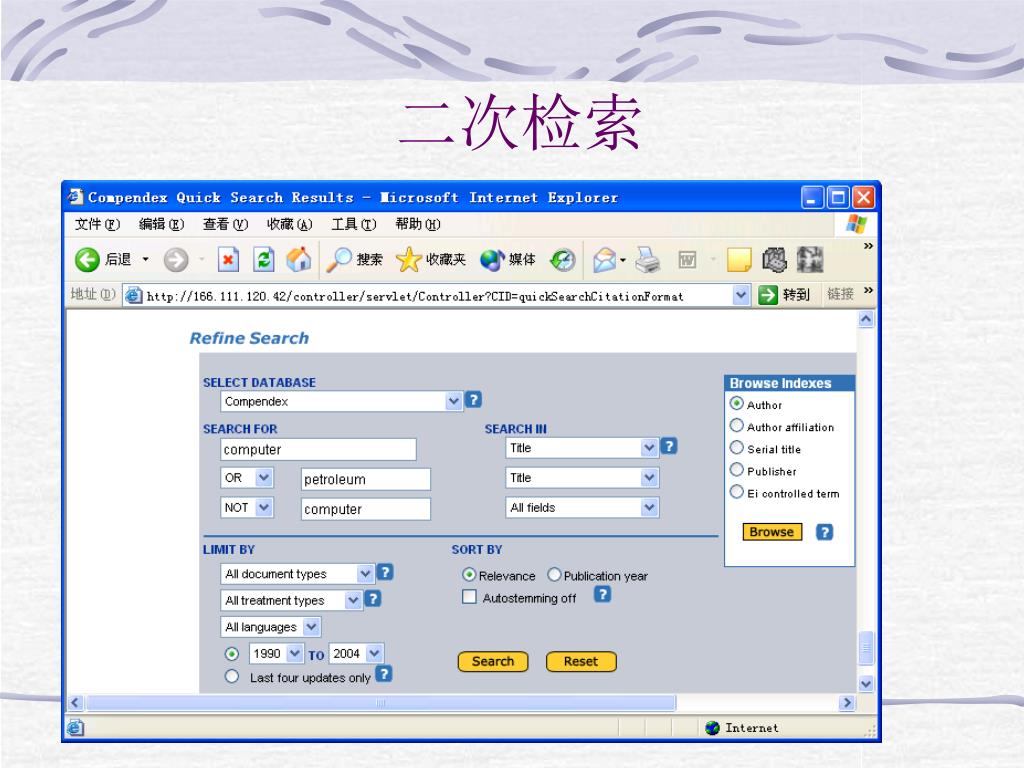Click the Browse button

(x=772, y=532)
